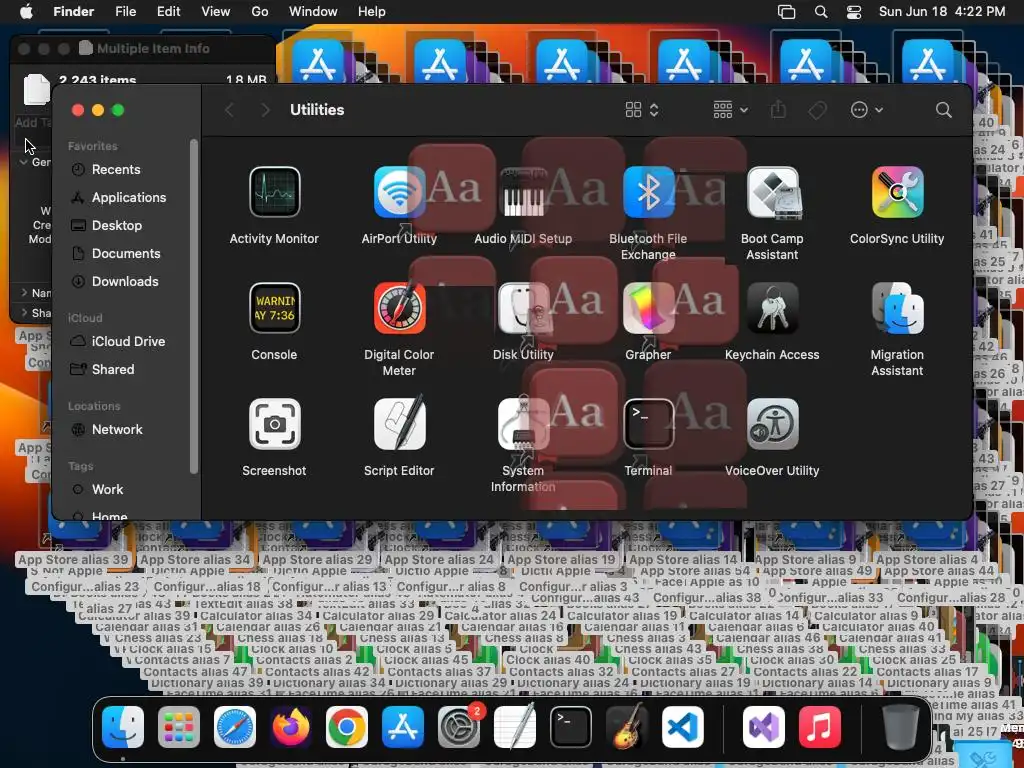This screenshot has width=1024, height=768.
Task: Click the Stage Manager menu bar icon
Action: tap(786, 12)
